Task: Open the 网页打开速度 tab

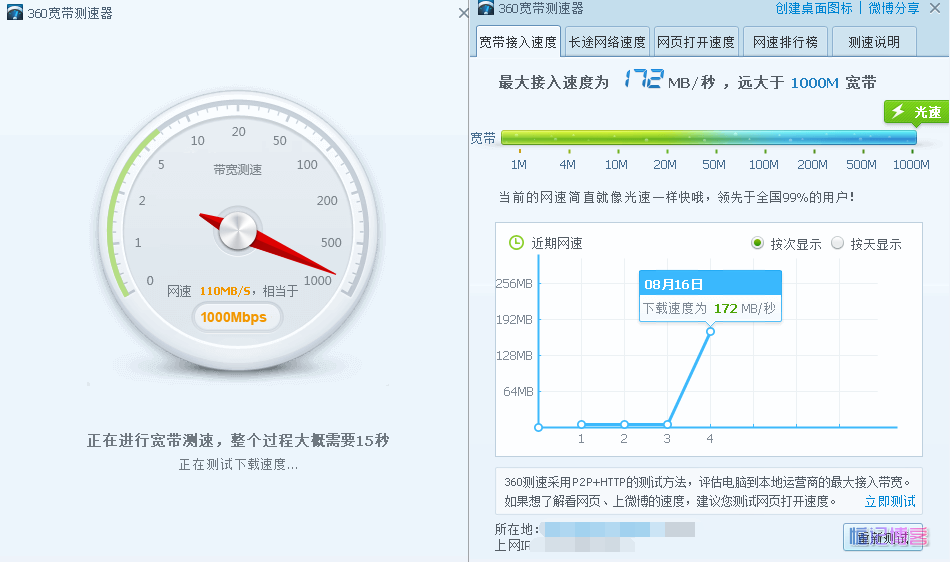Action: pos(696,42)
